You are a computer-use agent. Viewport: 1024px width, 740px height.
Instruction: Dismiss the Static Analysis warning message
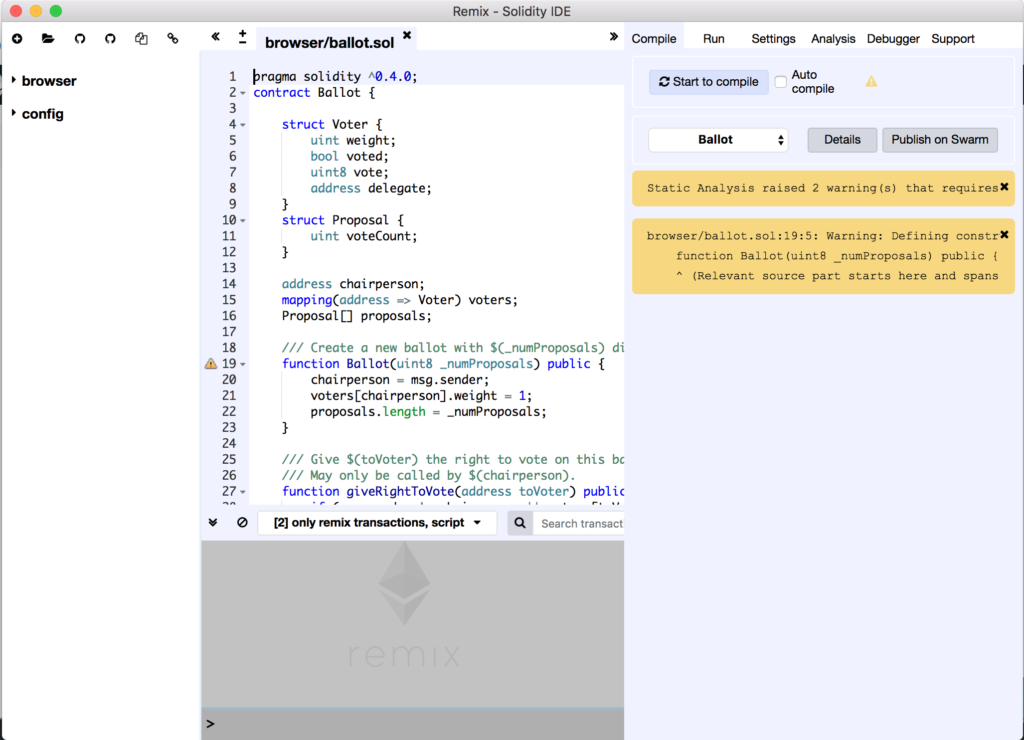1004,187
